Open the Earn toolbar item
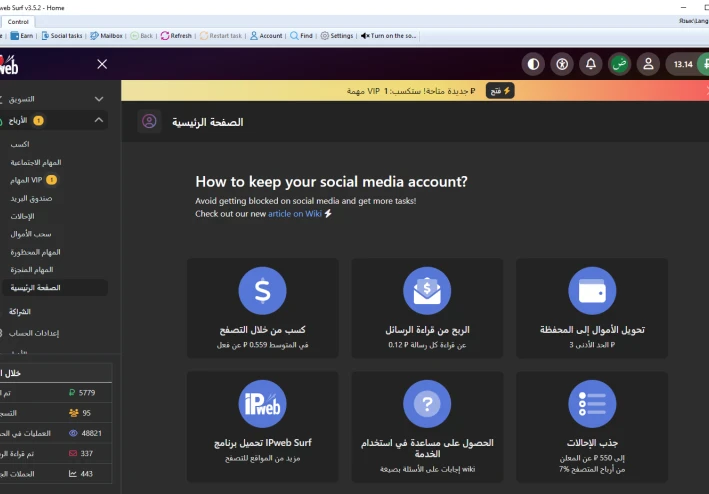The height and width of the screenshot is (494, 709). [22, 36]
